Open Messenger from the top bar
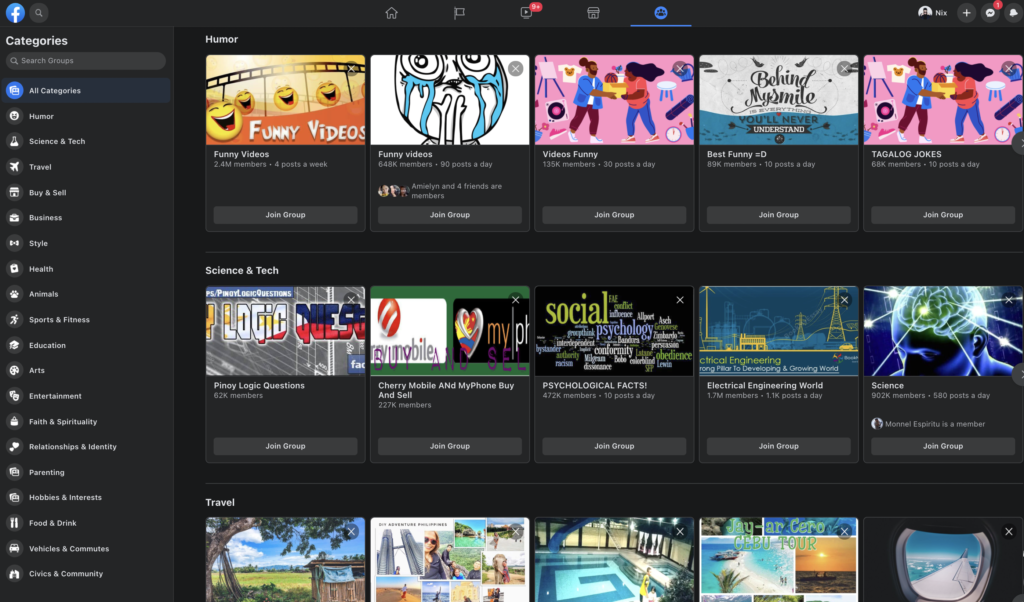Image resolution: width=1024 pixels, height=602 pixels. point(990,12)
